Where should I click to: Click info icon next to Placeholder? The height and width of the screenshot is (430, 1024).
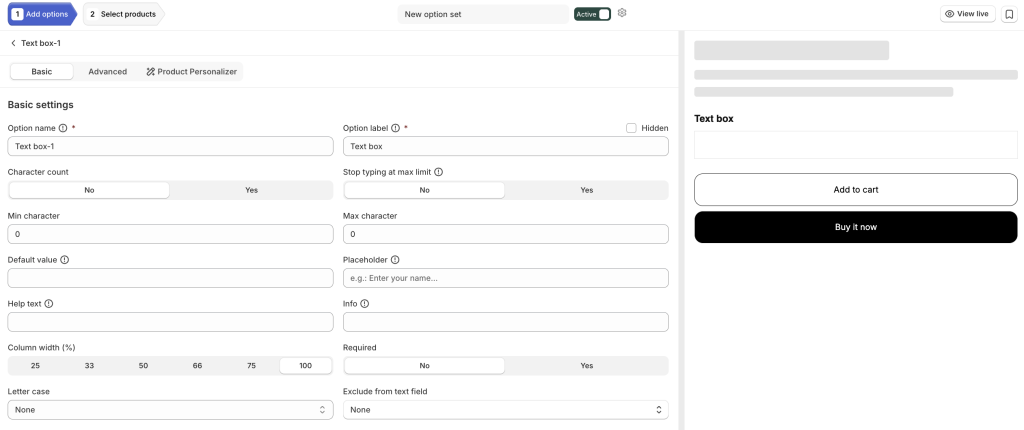395,259
